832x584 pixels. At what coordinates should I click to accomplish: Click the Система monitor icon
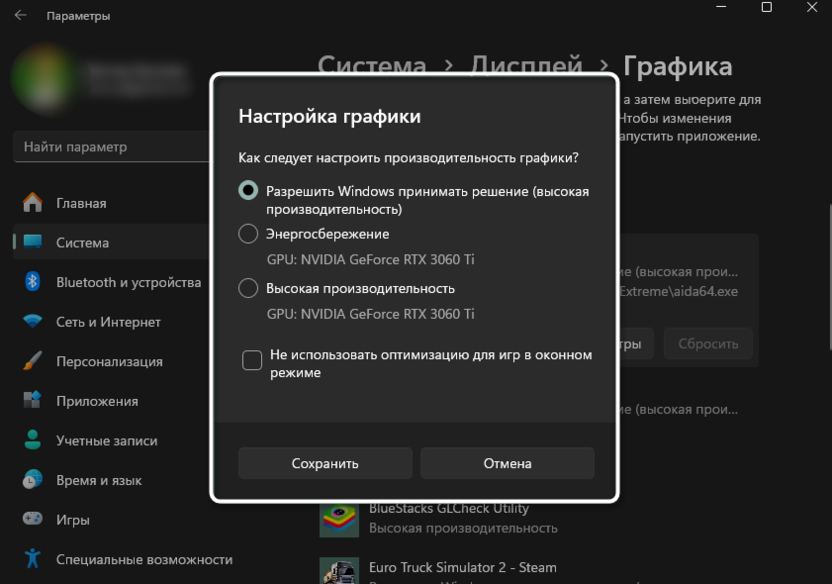pyautogui.click(x=32, y=242)
